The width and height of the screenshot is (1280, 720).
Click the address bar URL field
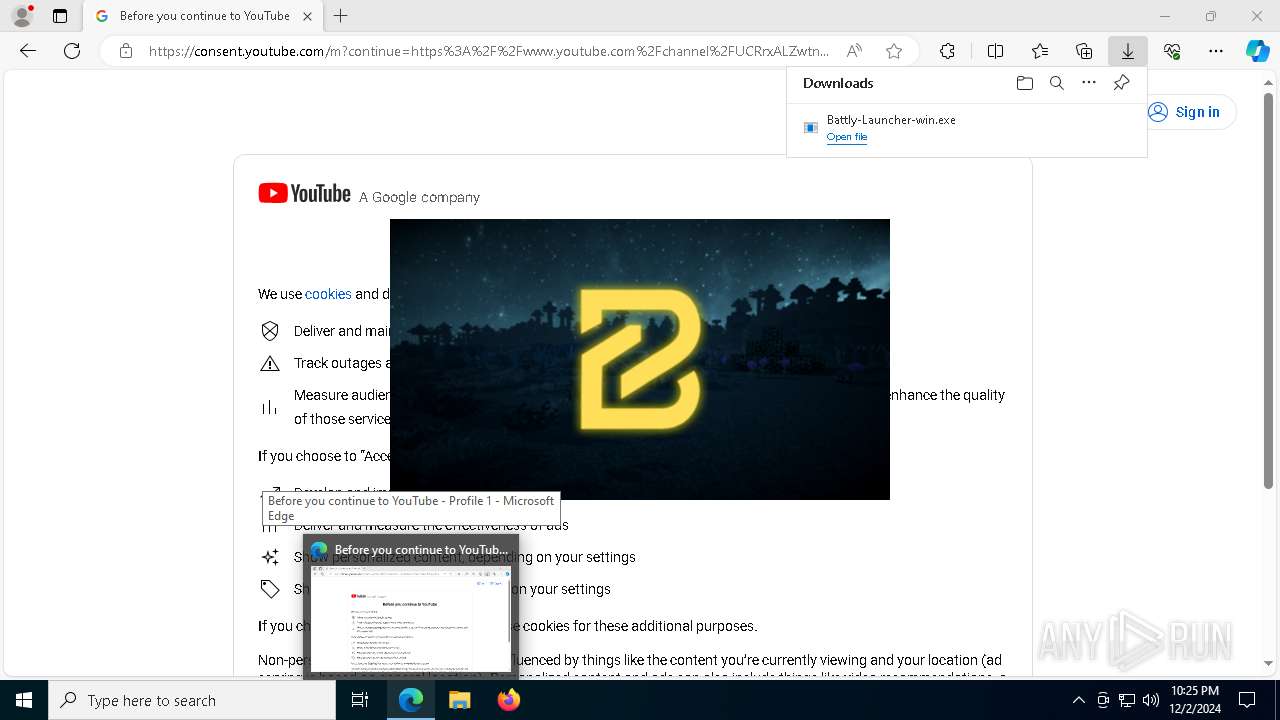[x=489, y=51]
